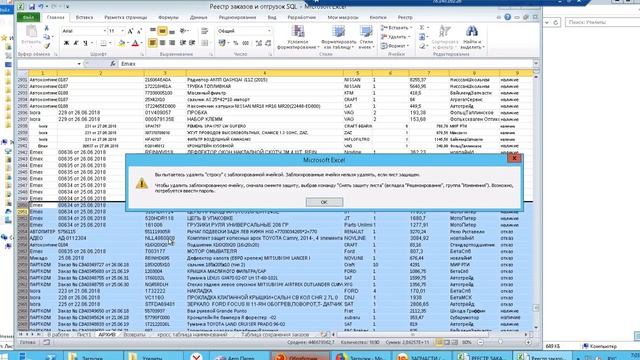Image resolution: width=640 pixels, height=360 pixels.
Task: Click the decrease indent icon
Action: click(182, 43)
